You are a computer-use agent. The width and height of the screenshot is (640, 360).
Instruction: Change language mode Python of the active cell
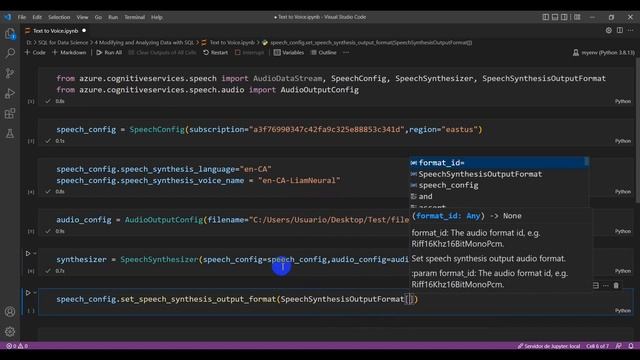[x=623, y=311]
